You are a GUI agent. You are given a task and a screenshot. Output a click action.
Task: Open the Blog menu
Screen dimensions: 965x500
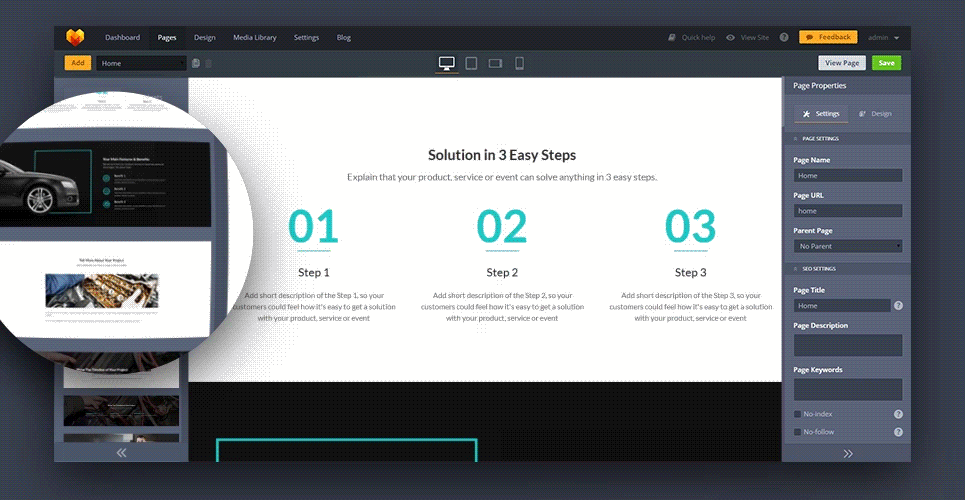click(x=344, y=38)
